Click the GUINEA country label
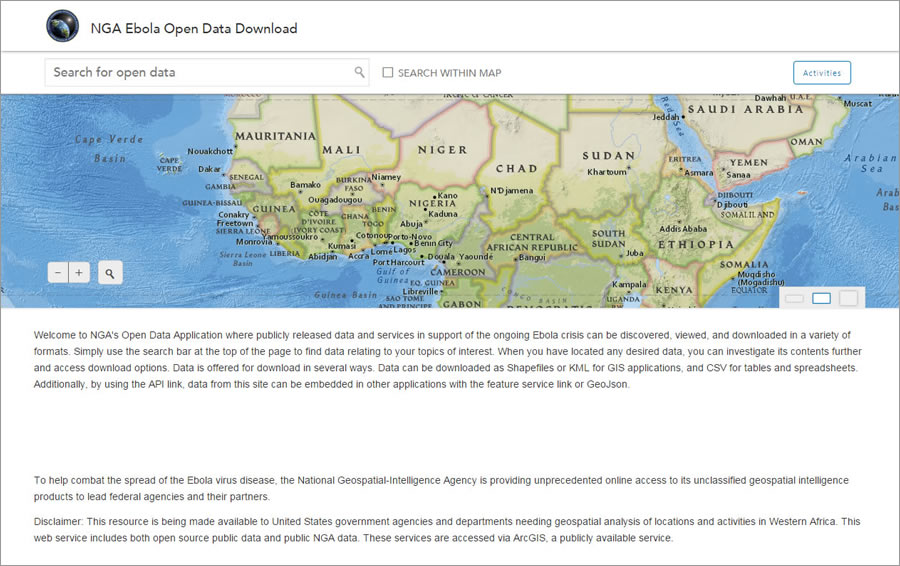 [x=274, y=209]
